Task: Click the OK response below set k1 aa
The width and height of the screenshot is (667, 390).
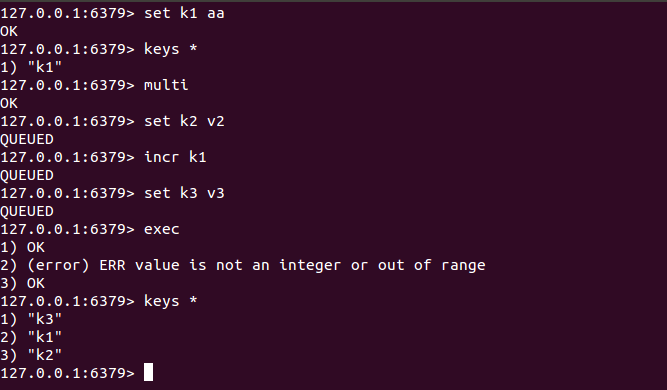Action: click(9, 31)
